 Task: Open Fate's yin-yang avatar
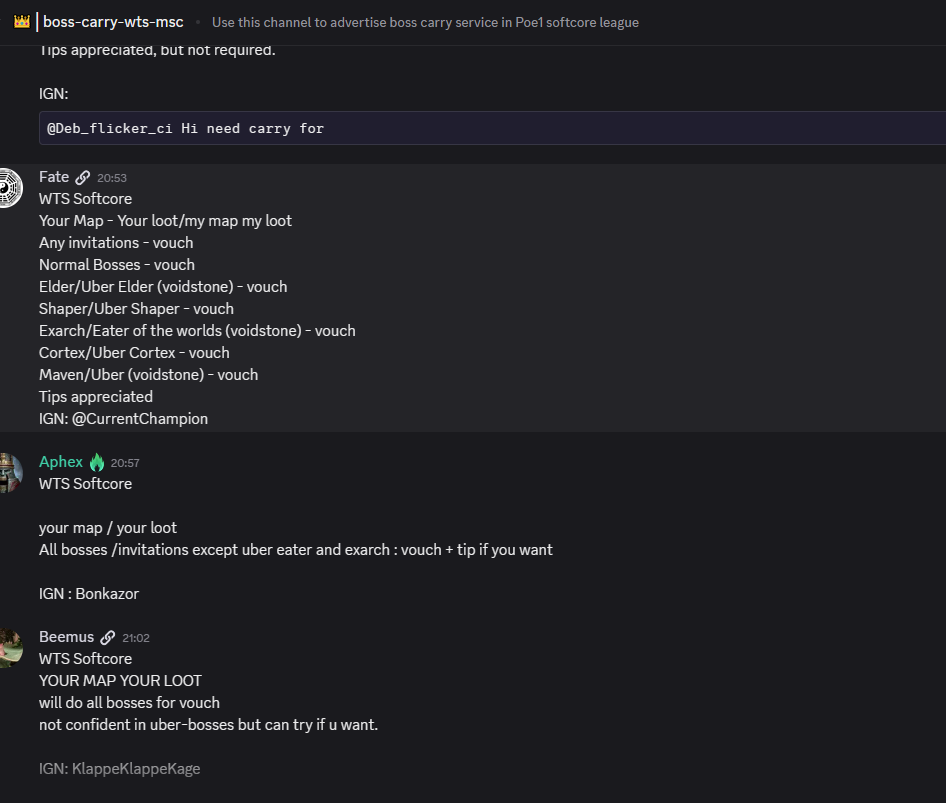(x=8, y=188)
